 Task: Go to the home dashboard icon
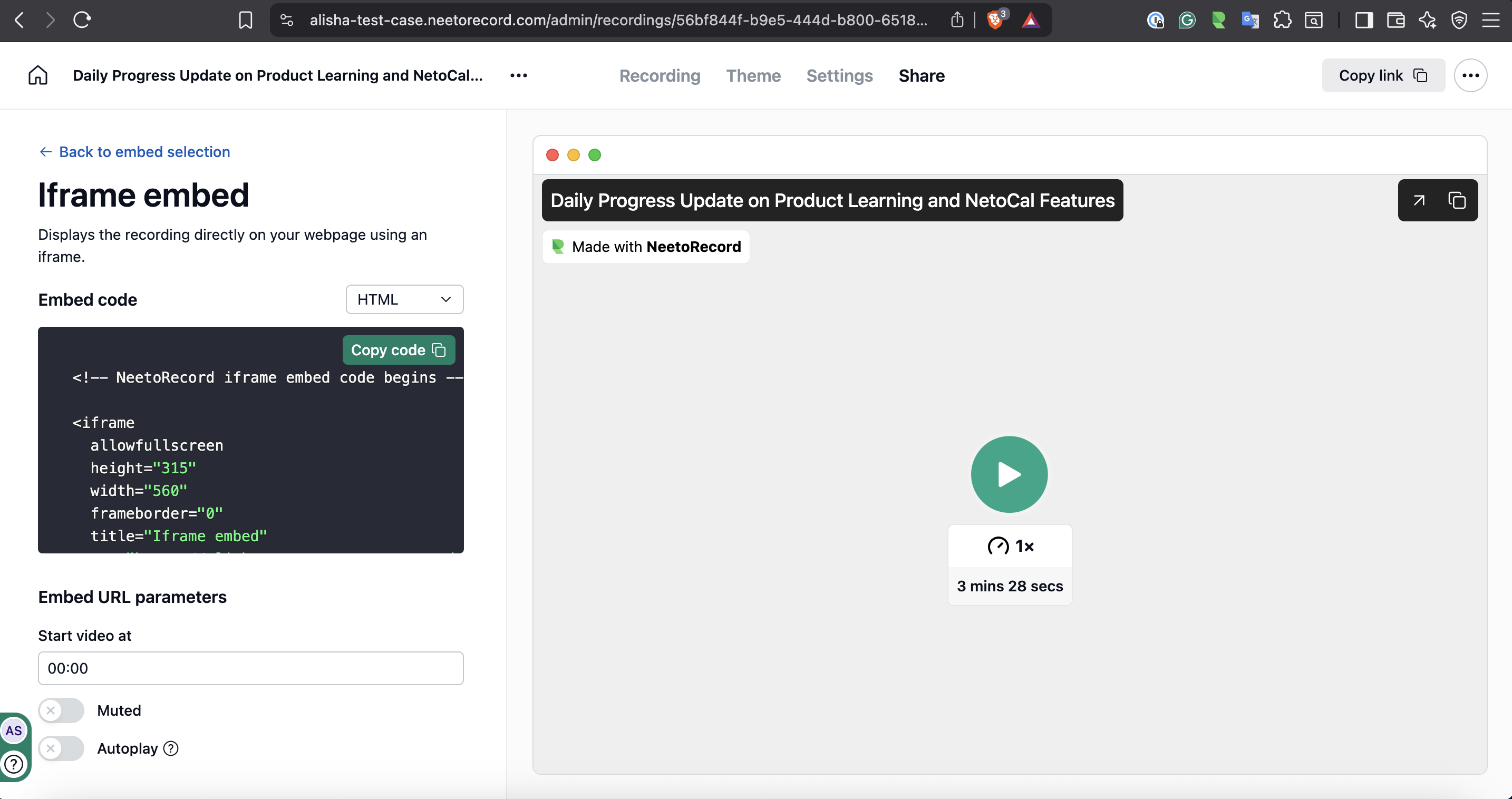pyautogui.click(x=37, y=75)
